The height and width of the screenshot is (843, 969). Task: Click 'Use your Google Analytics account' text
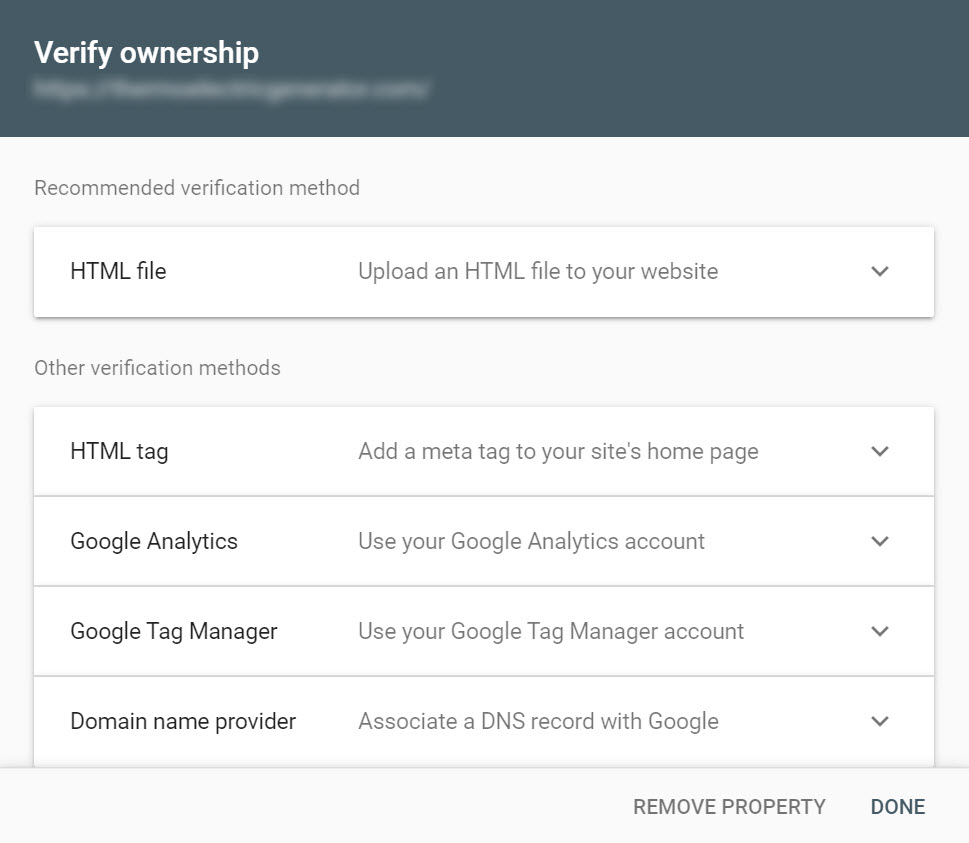click(531, 542)
